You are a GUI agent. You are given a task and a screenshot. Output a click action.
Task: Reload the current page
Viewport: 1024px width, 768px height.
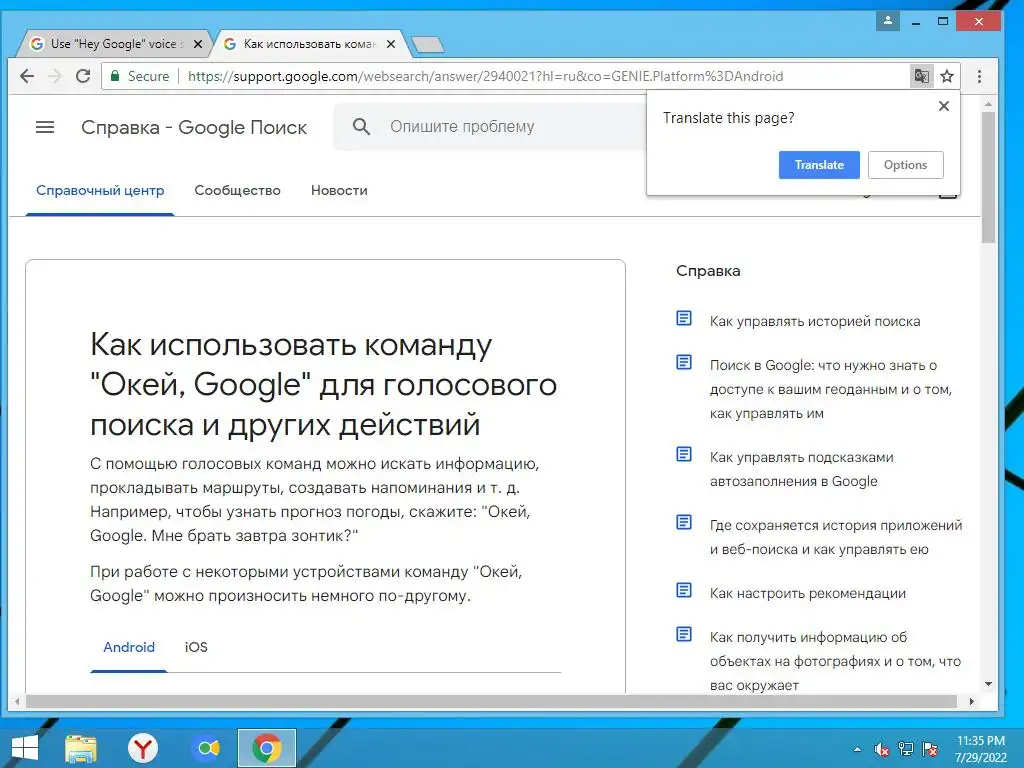tap(83, 76)
